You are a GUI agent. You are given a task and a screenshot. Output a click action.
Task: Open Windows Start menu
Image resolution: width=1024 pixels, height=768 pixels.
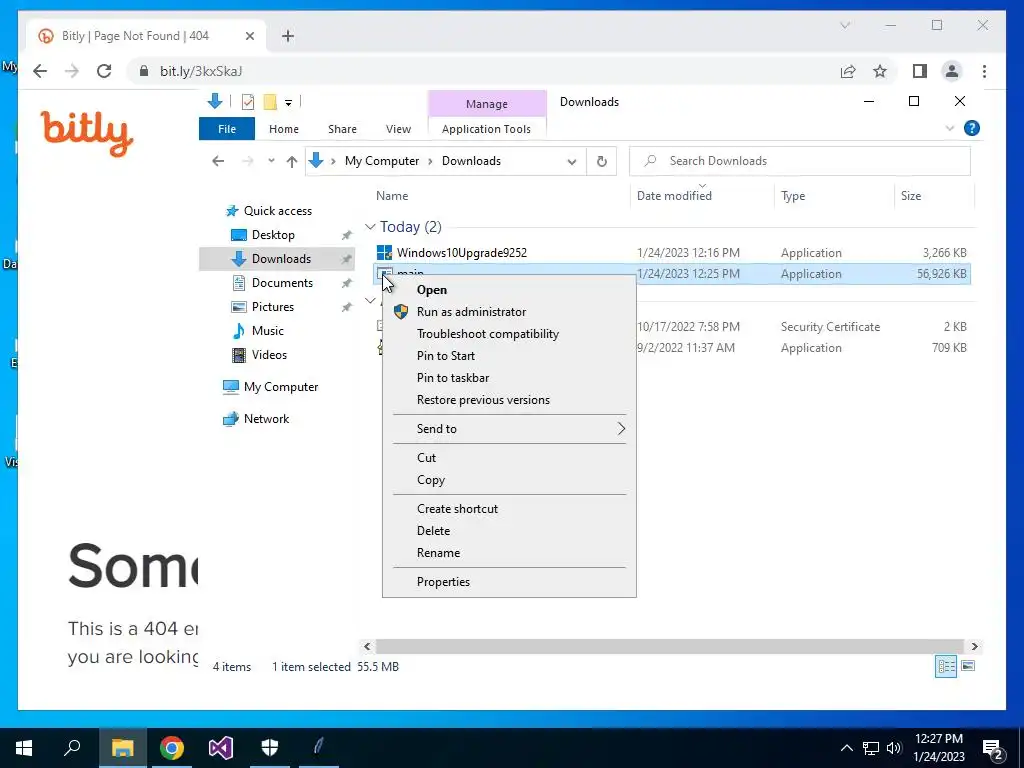[24, 748]
